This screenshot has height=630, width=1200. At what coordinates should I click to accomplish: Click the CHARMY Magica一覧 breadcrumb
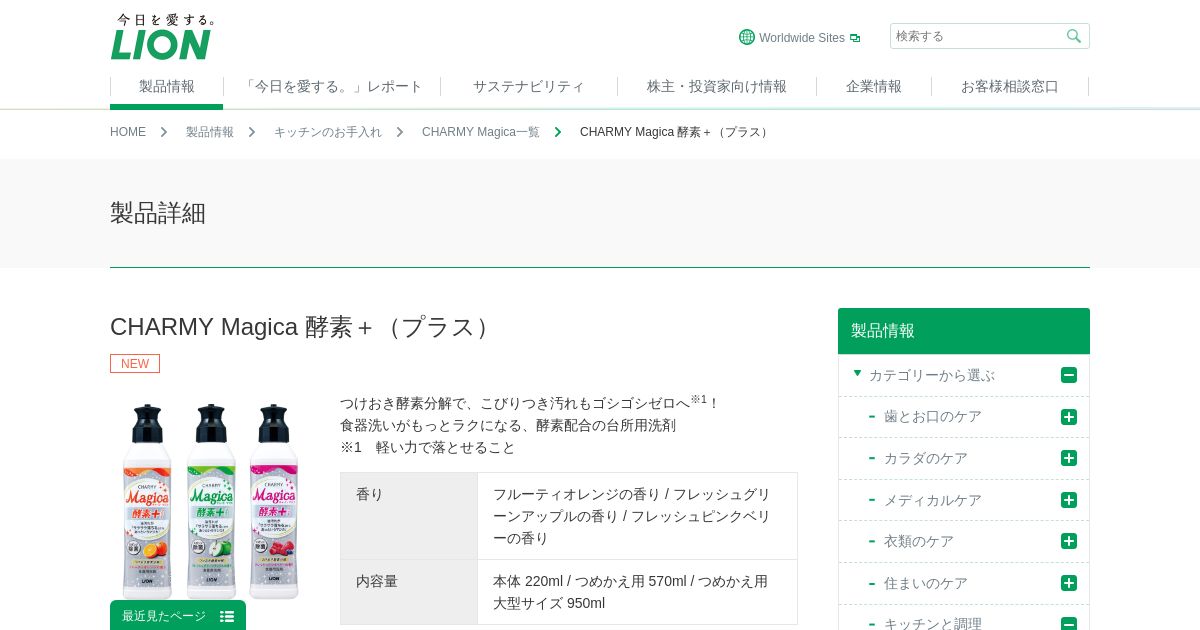click(480, 132)
